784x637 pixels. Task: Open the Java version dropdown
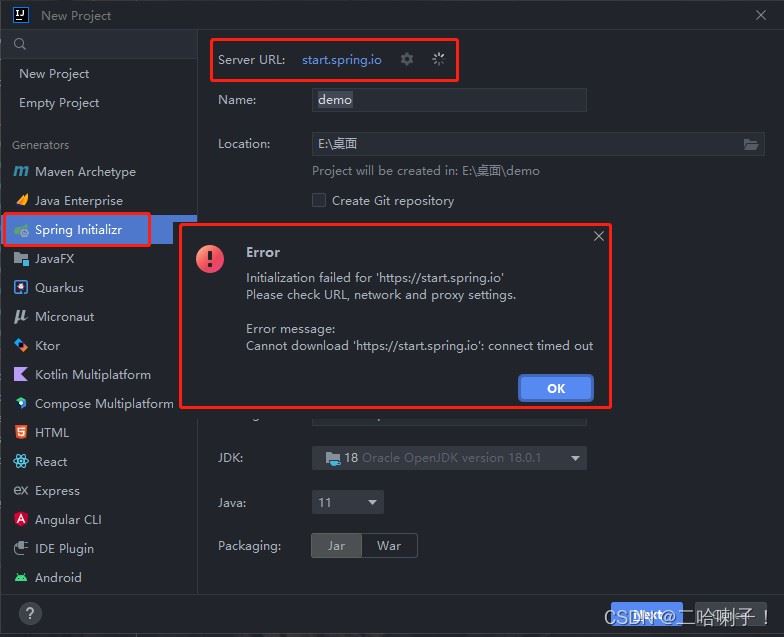[x=348, y=502]
